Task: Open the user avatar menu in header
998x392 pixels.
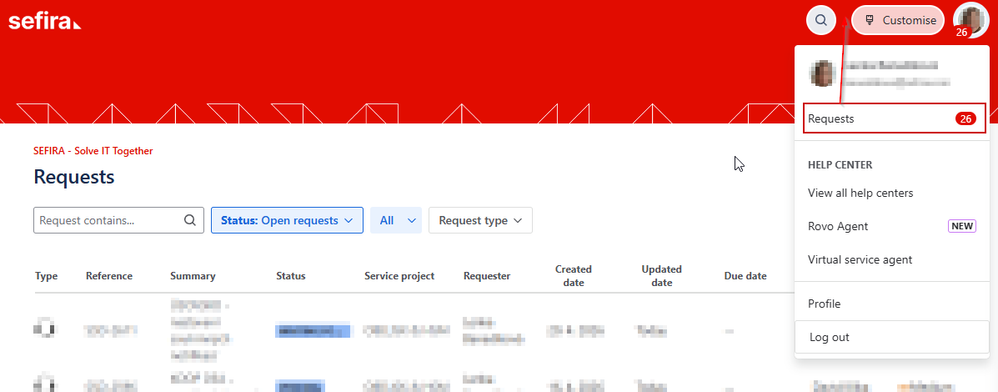Action: (971, 20)
